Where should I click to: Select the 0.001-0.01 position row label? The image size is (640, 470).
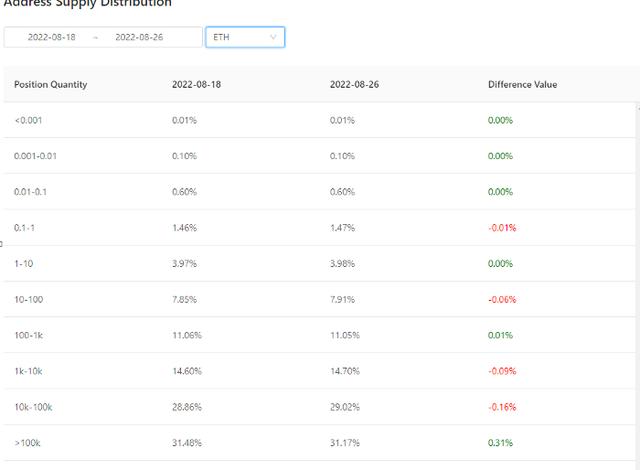pos(36,156)
